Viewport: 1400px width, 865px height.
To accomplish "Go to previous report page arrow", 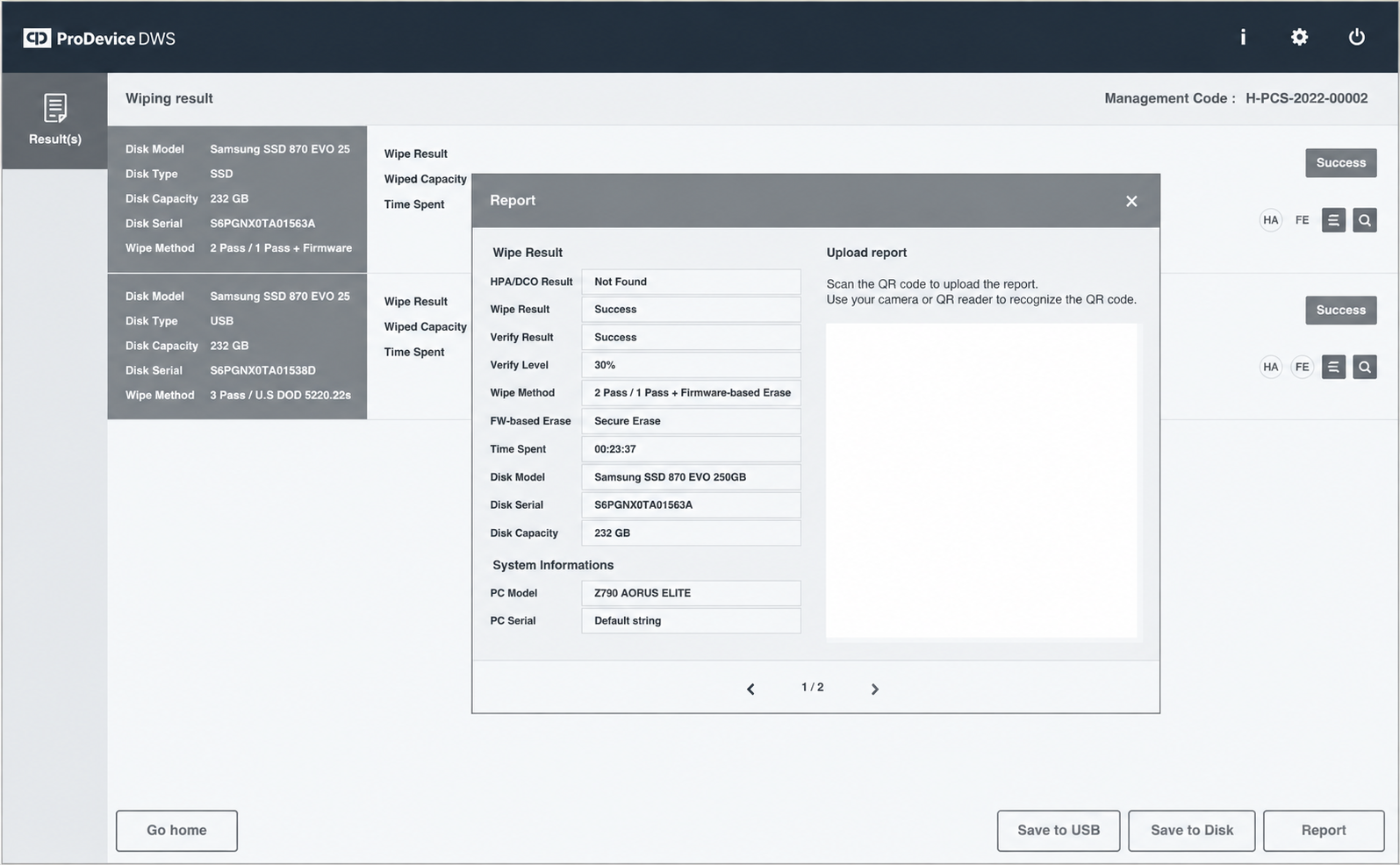I will click(x=750, y=689).
